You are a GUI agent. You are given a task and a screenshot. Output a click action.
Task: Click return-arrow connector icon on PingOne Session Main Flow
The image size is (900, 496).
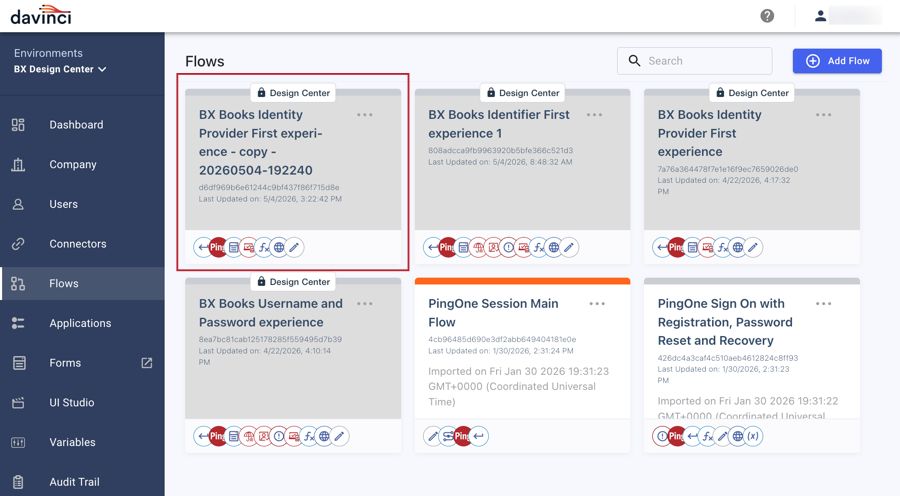click(x=479, y=436)
